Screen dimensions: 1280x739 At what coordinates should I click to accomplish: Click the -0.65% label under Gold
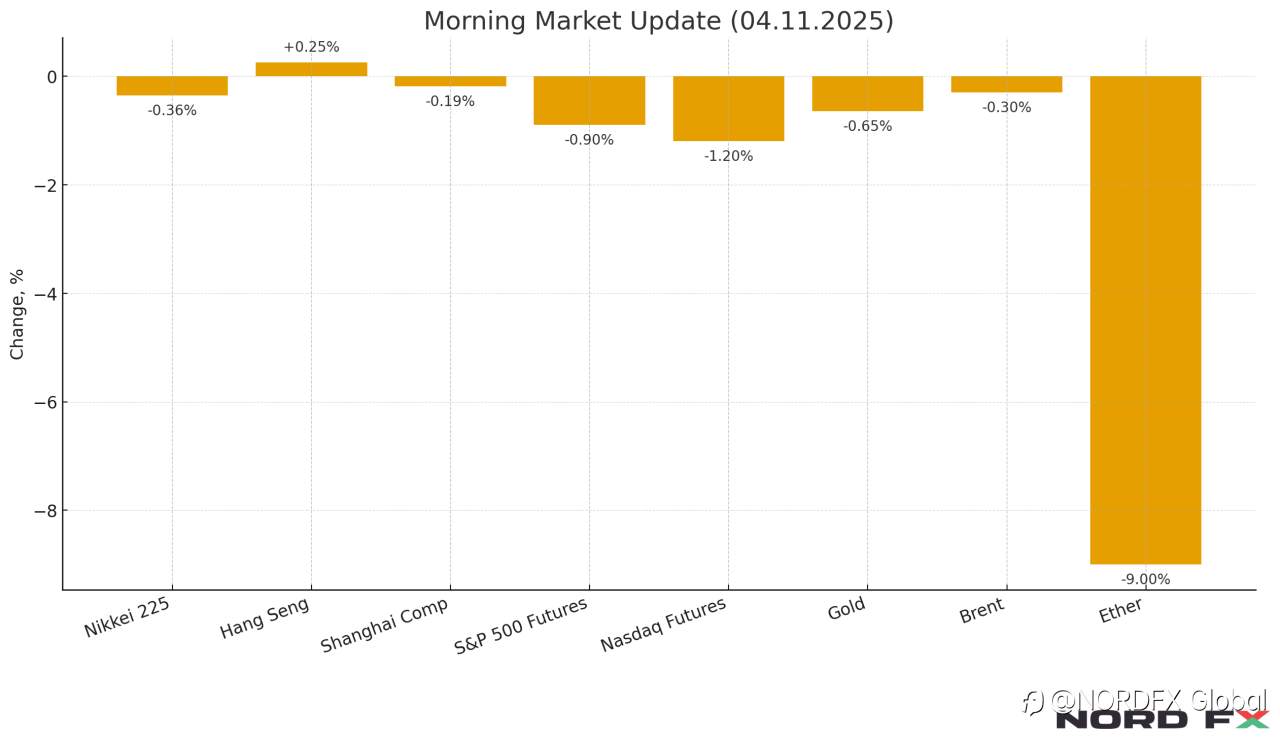coord(867,126)
